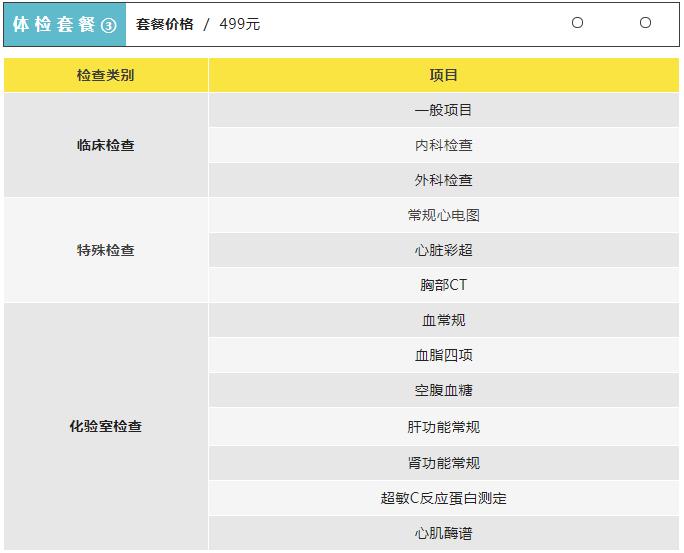The height and width of the screenshot is (553, 684).
Task: Click the 超敏C反应蛋白测定 item
Action: [x=443, y=498]
